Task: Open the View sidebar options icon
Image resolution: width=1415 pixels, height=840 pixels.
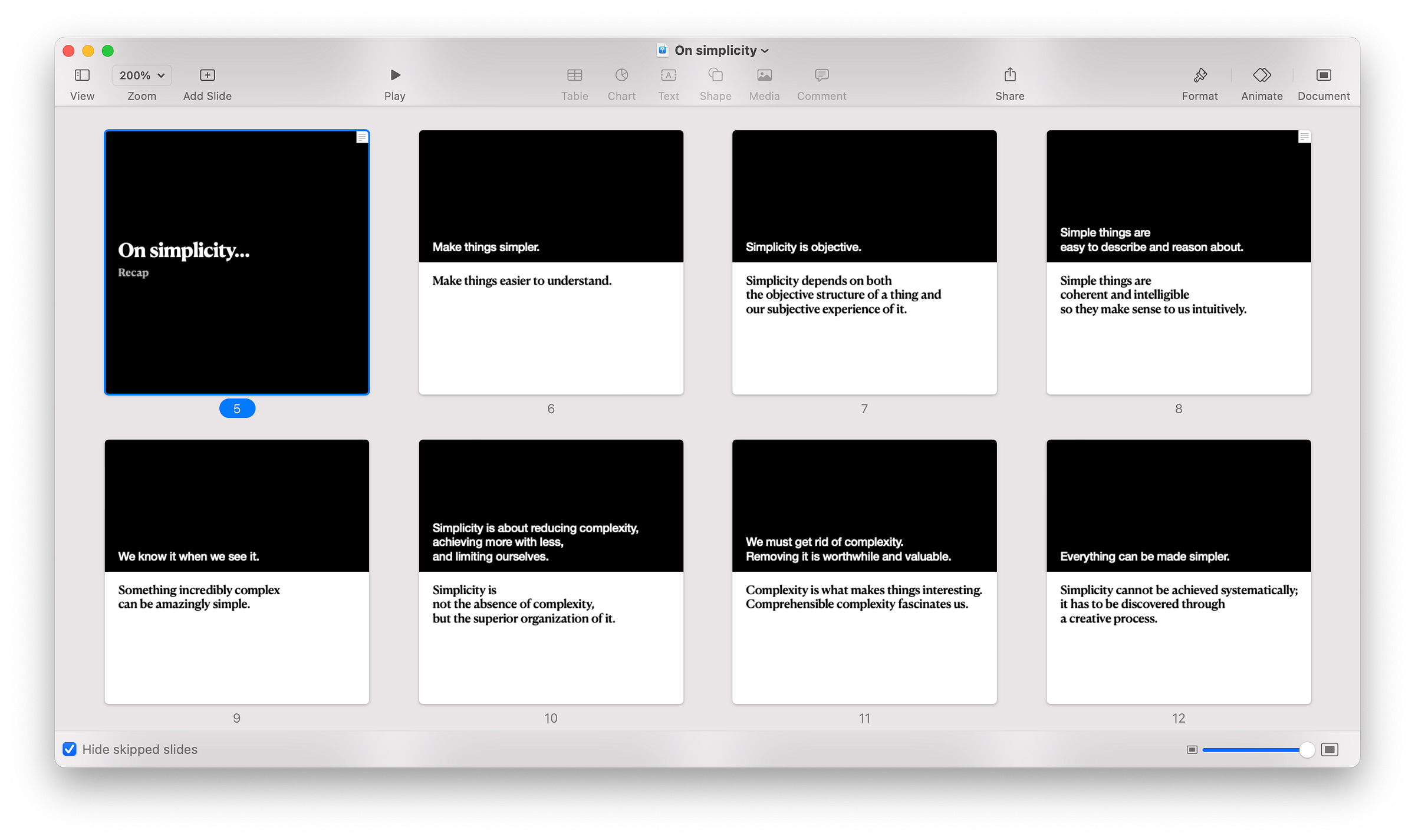Action: 82,75
